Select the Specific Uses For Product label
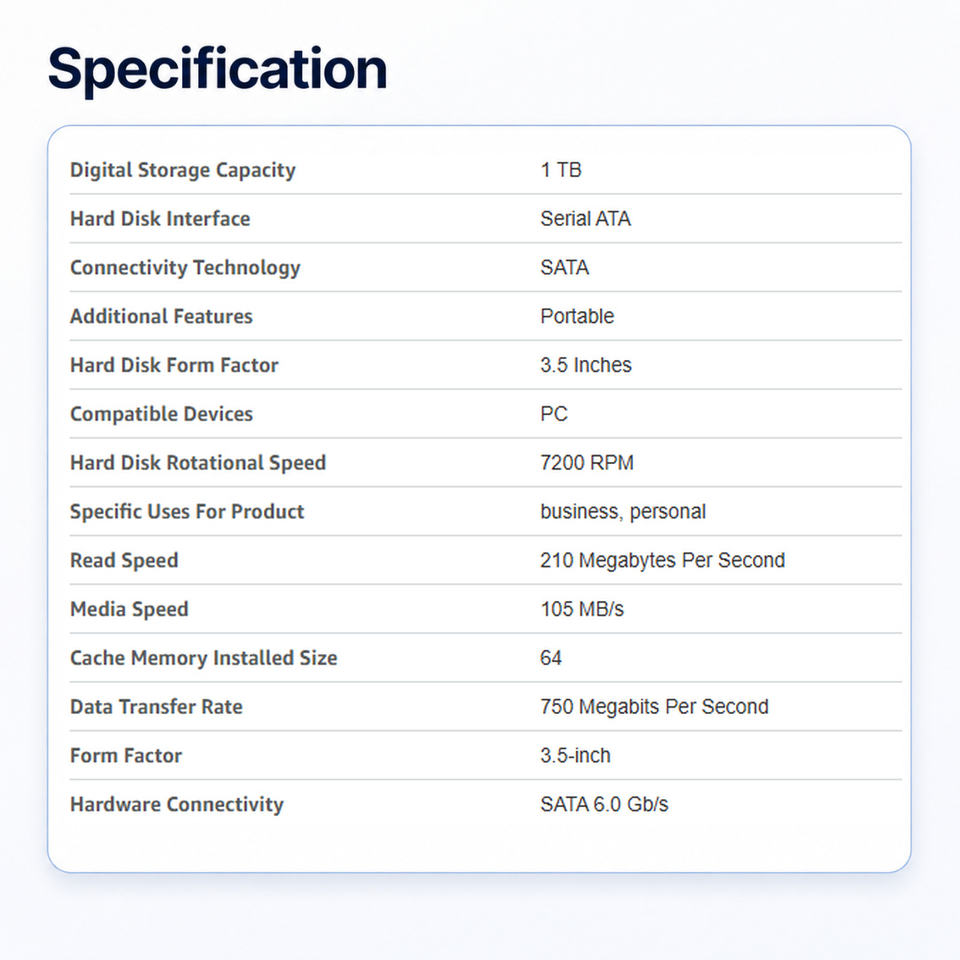Image resolution: width=960 pixels, height=960 pixels. click(x=187, y=512)
